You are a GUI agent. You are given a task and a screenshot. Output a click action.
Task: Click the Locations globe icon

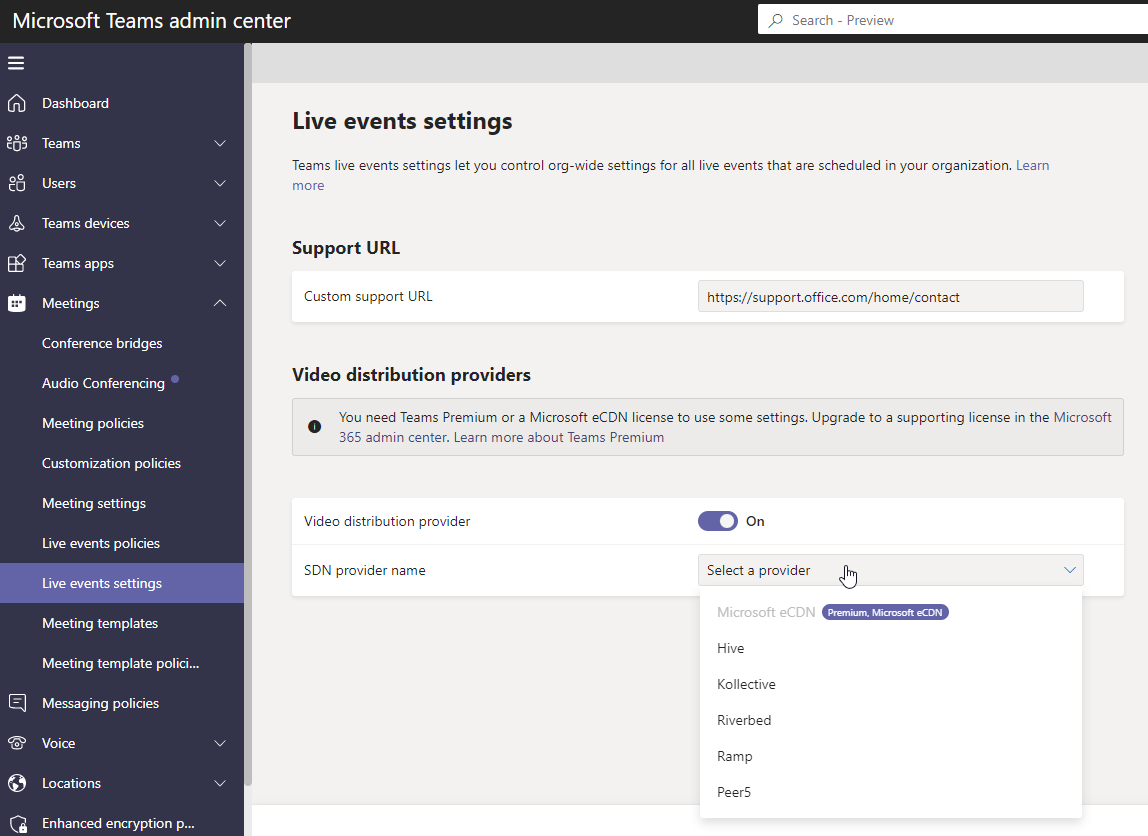(x=17, y=783)
